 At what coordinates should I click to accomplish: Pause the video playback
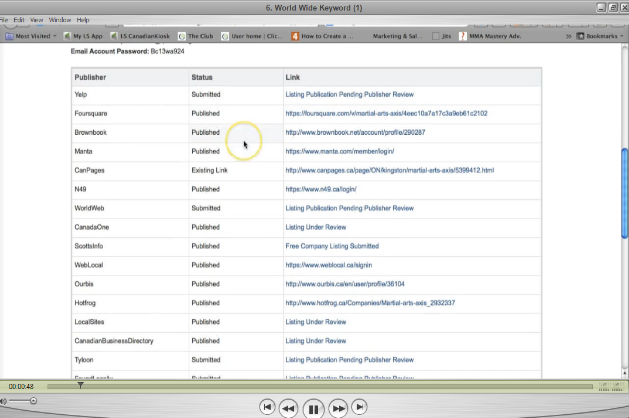[x=313, y=409]
